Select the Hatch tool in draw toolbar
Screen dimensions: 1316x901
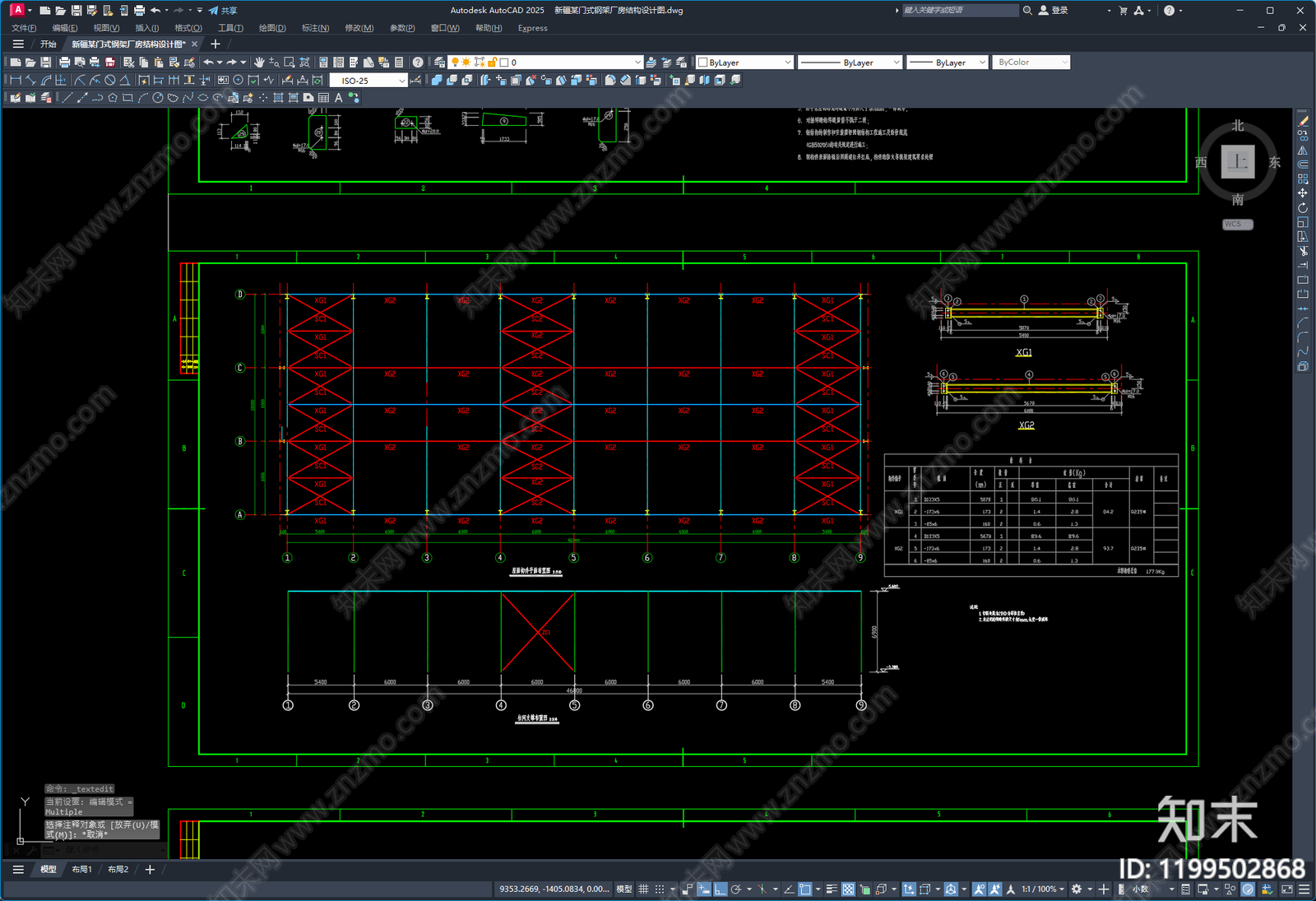coord(279,98)
